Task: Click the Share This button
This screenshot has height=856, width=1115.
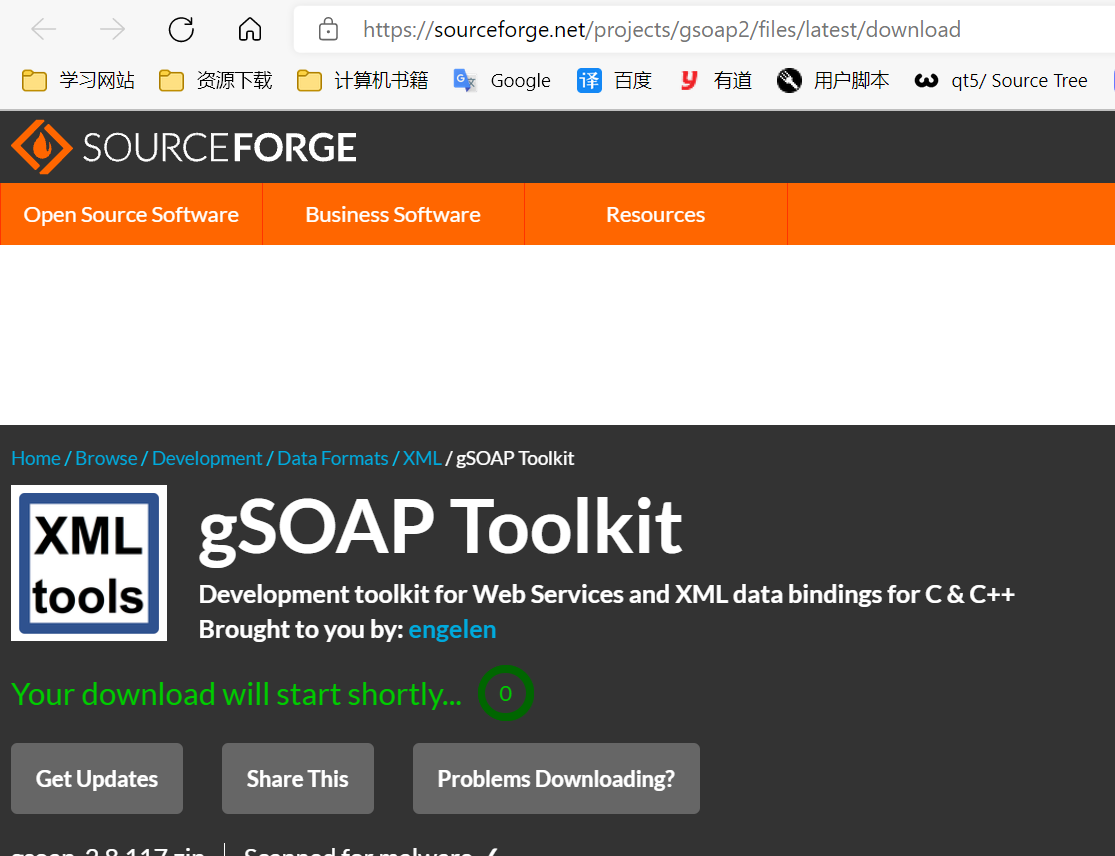Action: (298, 779)
